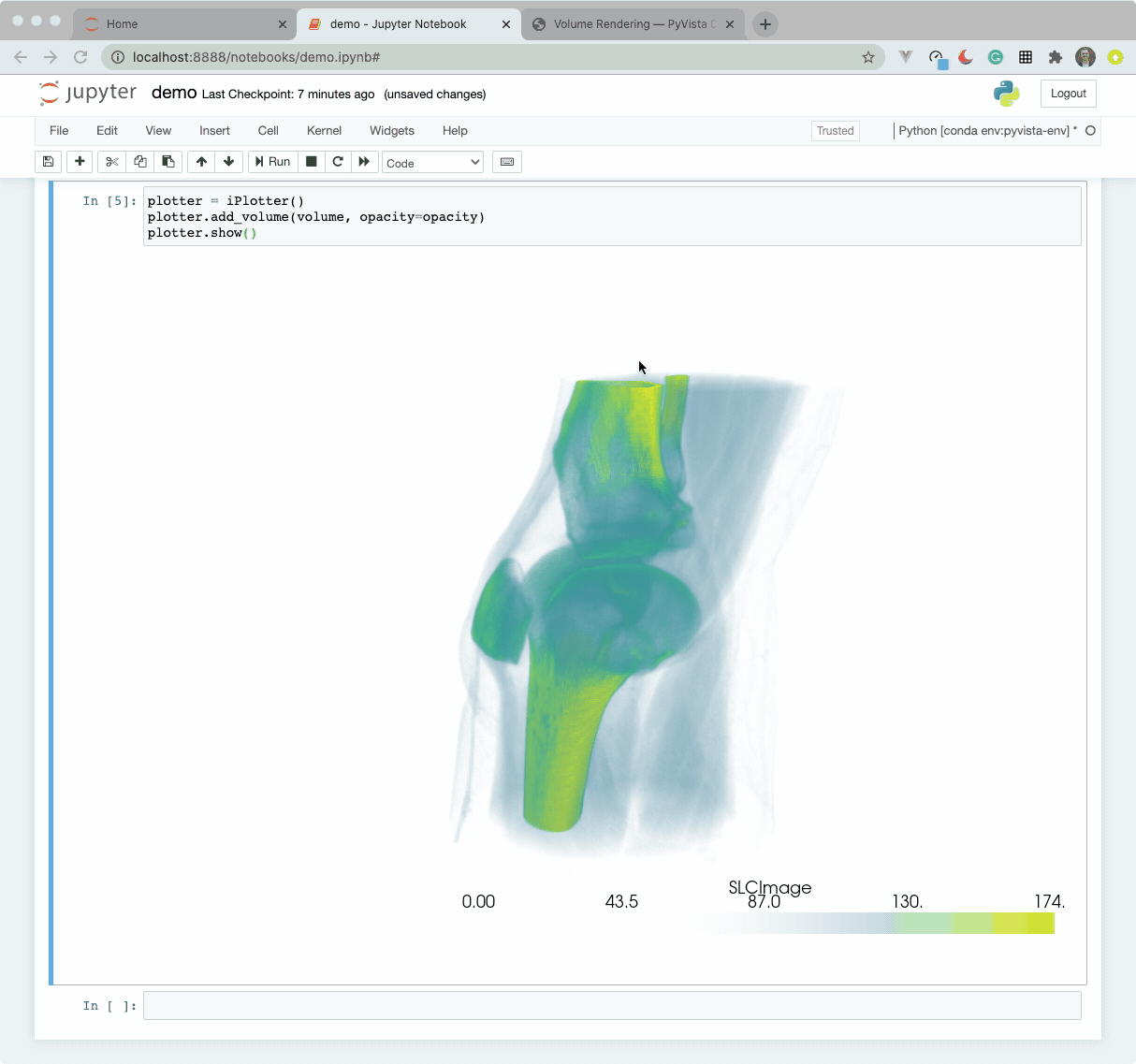Click the 130. colorbar label
The image size is (1136, 1064).
click(x=907, y=901)
